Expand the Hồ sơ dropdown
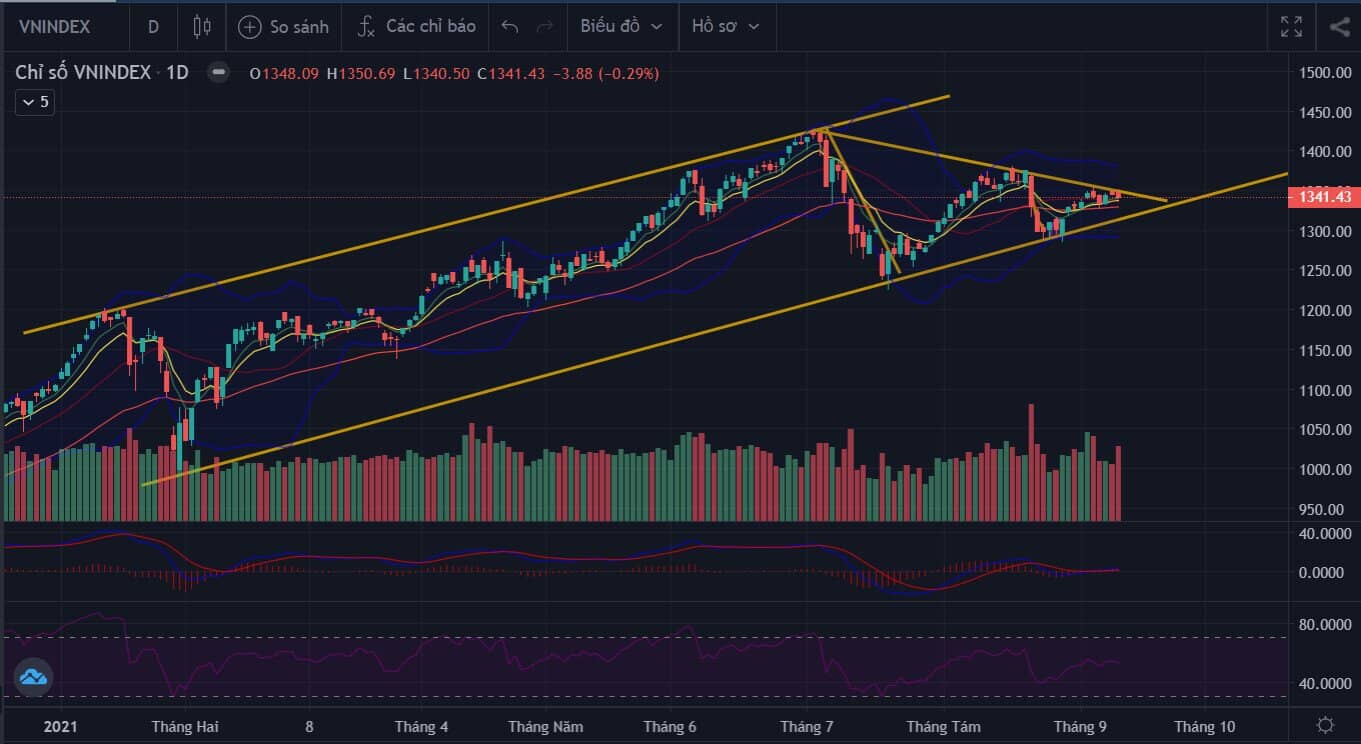Image resolution: width=1361 pixels, height=744 pixels. pos(726,26)
